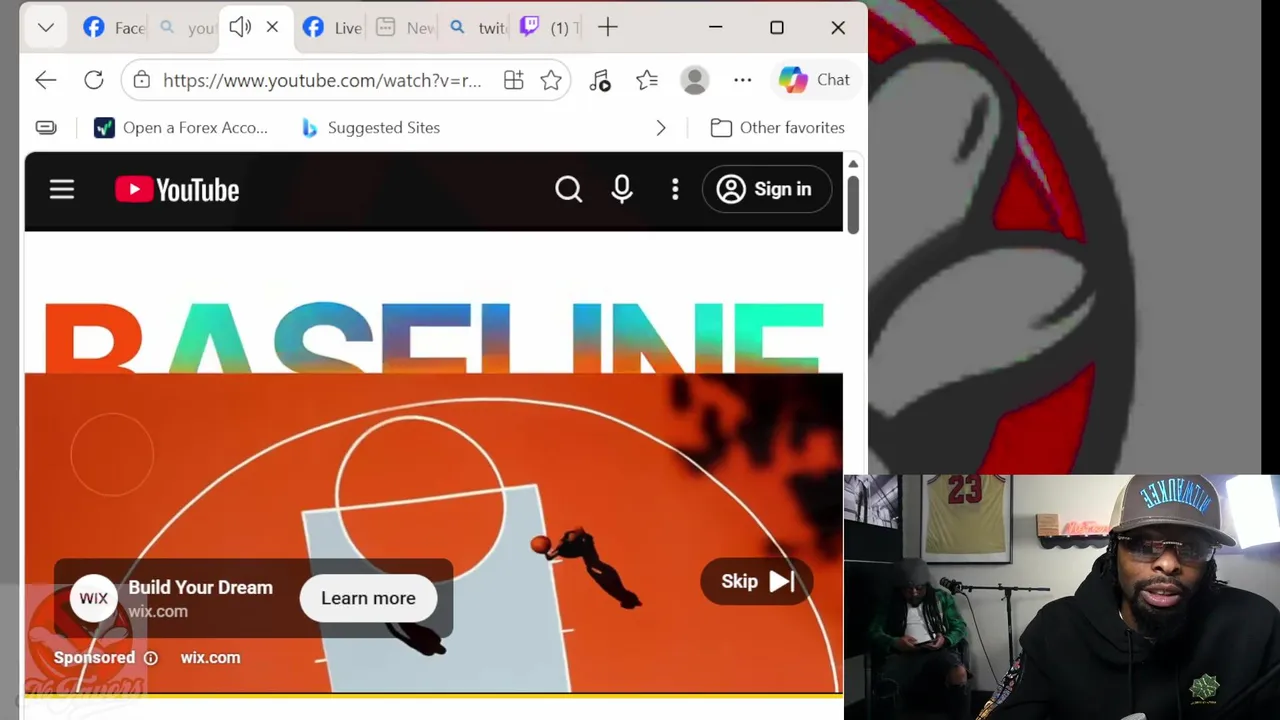Image resolution: width=1280 pixels, height=720 pixels.
Task: Switch to the 'you' search tab
Action: (x=187, y=28)
